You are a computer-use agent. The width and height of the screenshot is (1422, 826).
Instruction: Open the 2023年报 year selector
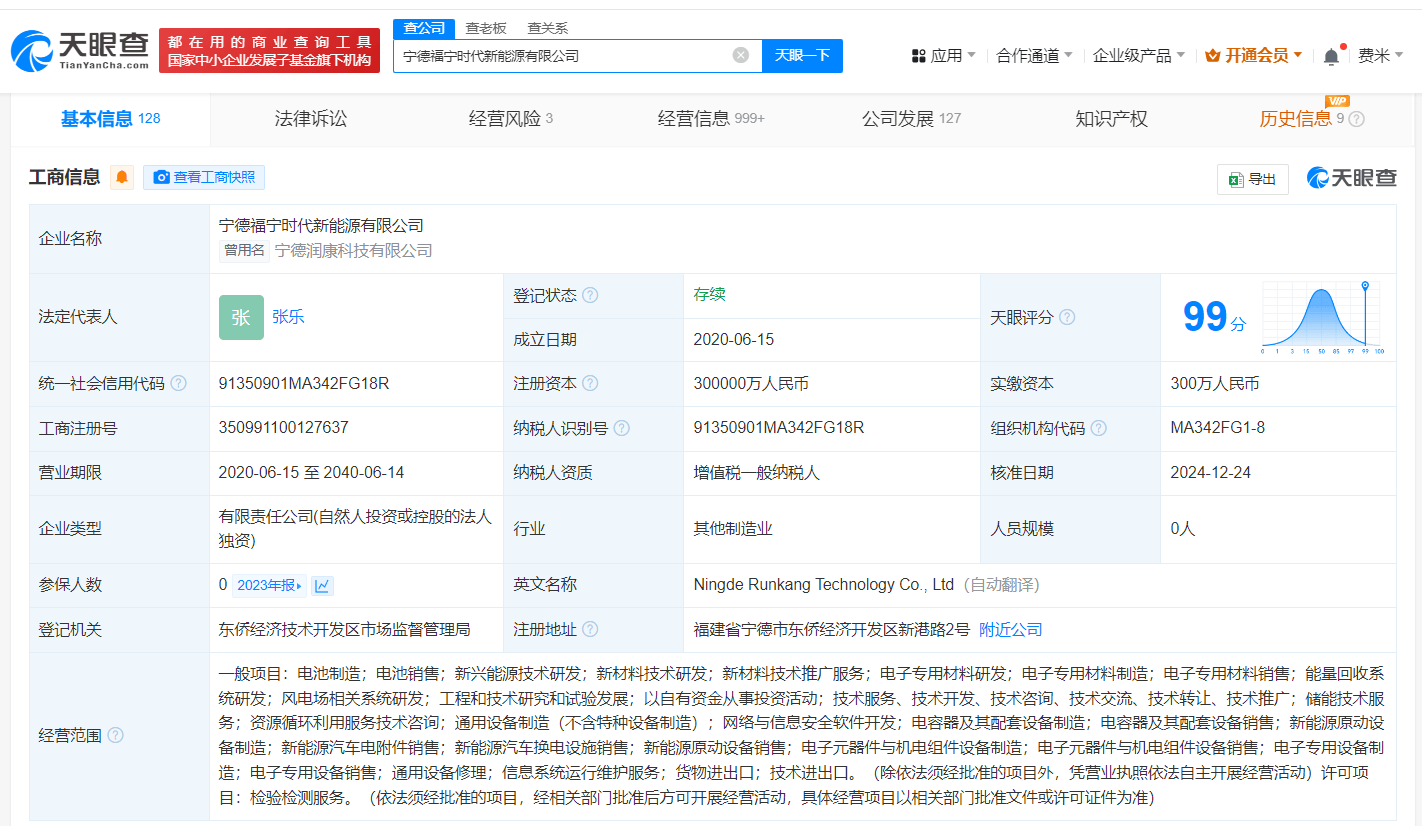[270, 585]
